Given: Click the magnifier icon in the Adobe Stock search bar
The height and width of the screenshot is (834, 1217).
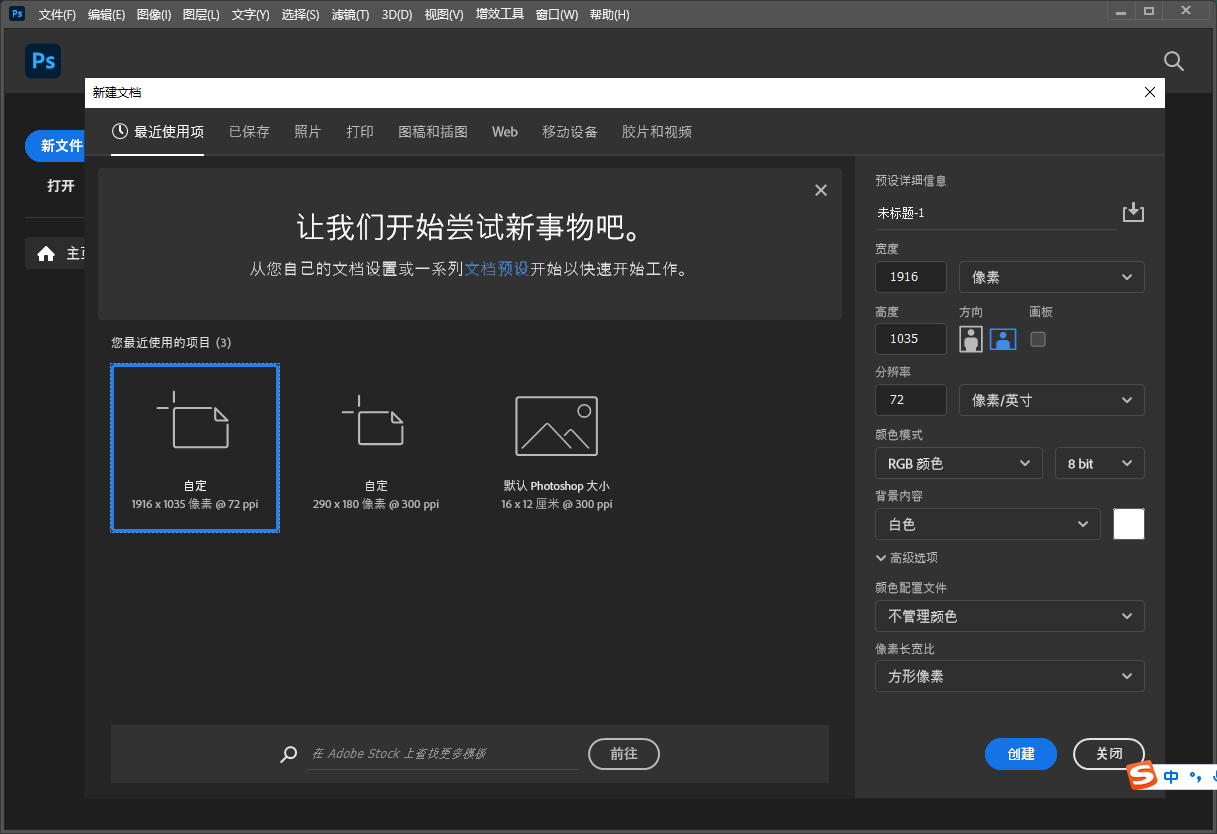Looking at the screenshot, I should click(288, 754).
